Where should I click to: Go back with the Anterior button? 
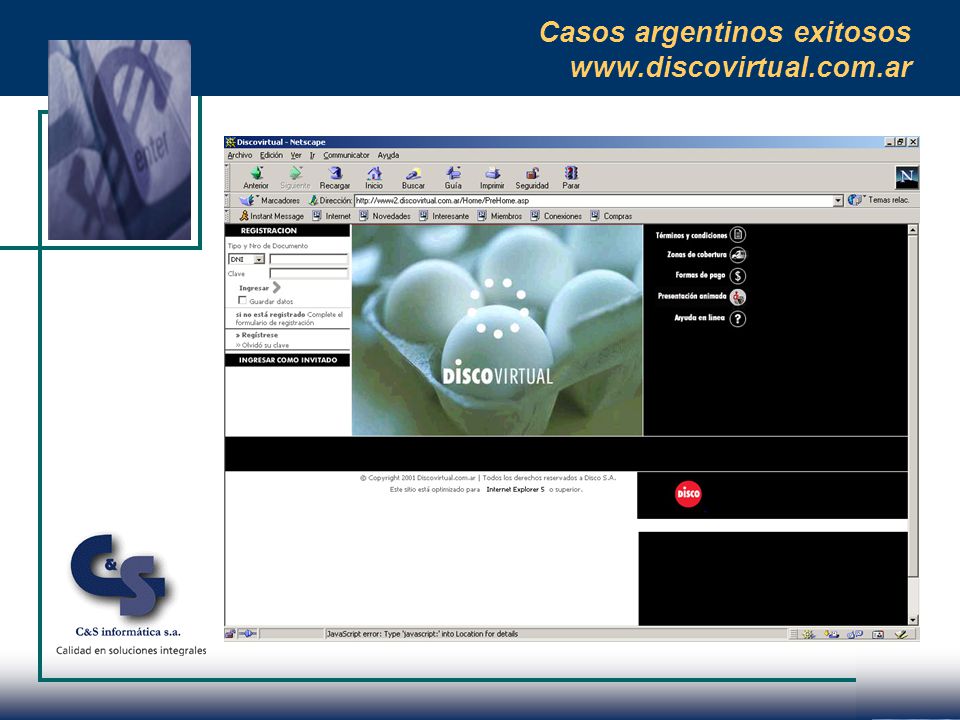pos(256,178)
